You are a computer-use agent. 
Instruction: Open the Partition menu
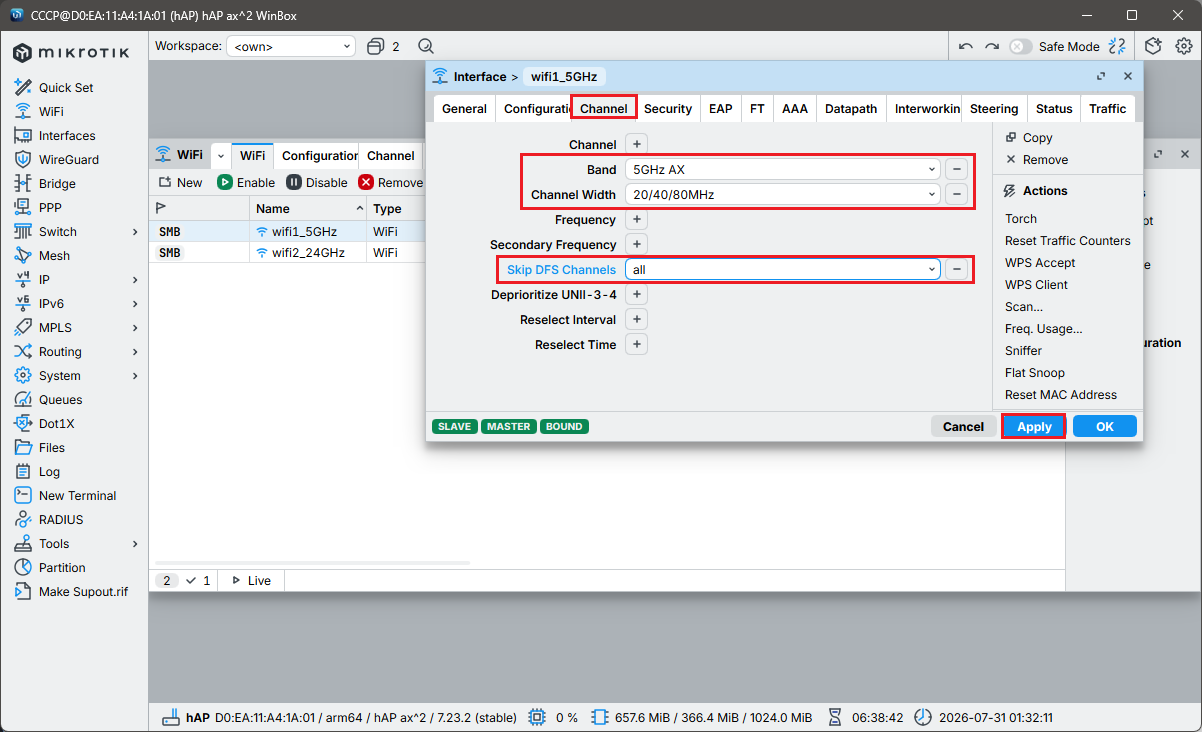tap(62, 567)
